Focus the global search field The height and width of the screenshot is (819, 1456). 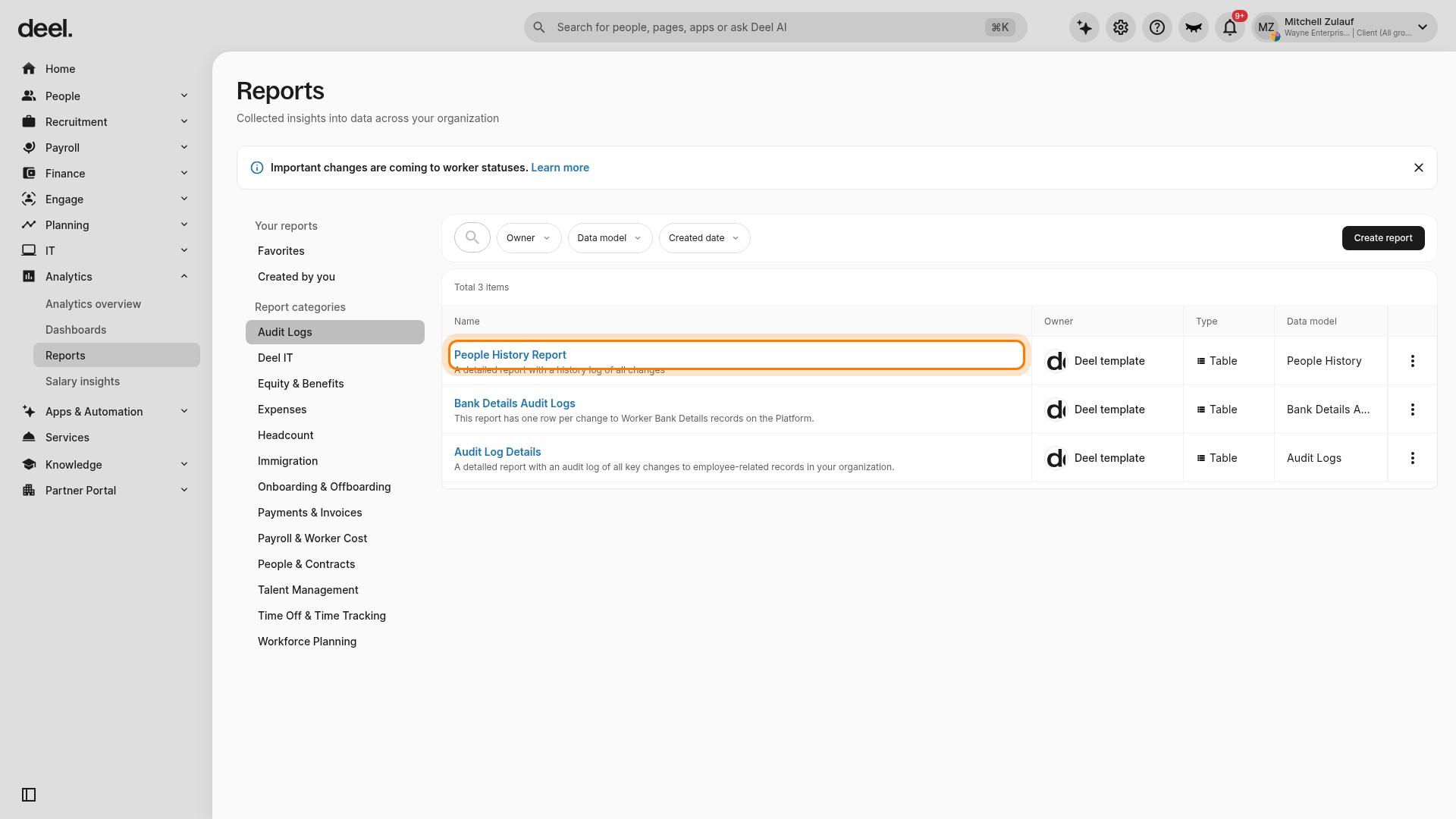coord(775,27)
